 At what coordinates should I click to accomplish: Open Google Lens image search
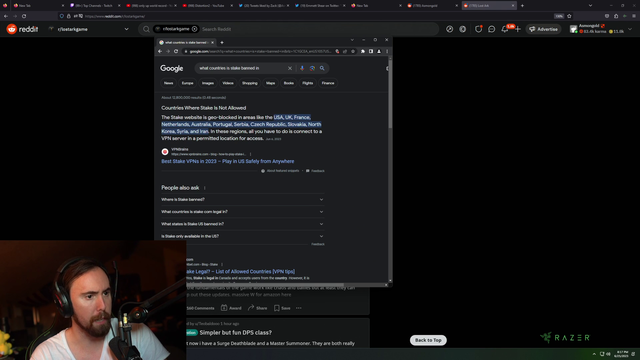point(312,68)
